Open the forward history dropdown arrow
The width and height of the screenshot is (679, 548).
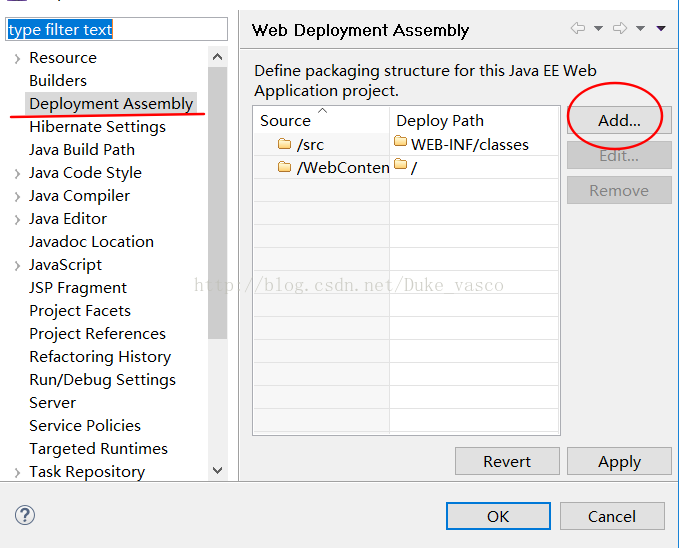[640, 29]
